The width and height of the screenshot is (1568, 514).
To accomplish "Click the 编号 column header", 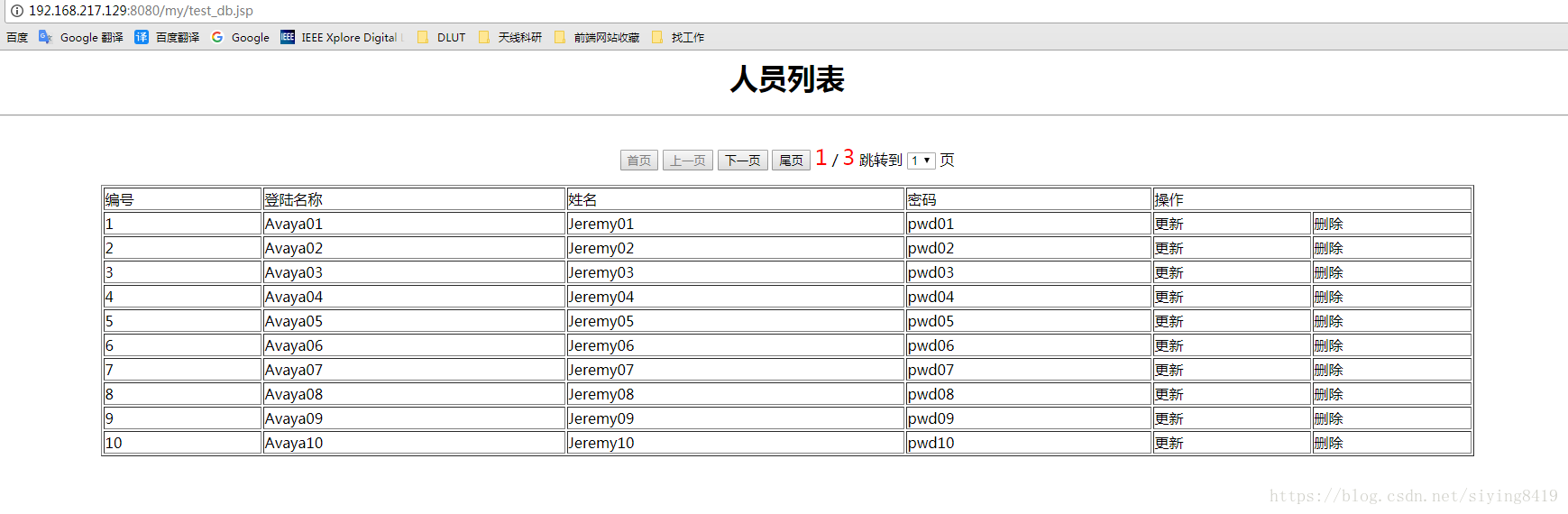I will [x=182, y=199].
